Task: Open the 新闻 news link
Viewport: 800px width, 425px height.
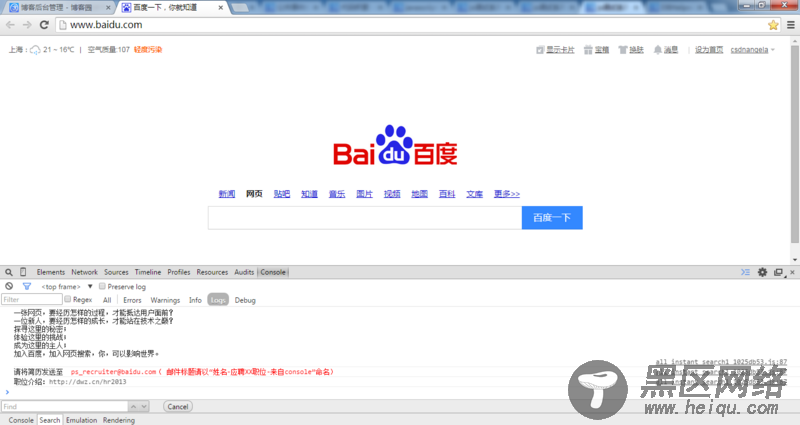Action: tap(227, 194)
